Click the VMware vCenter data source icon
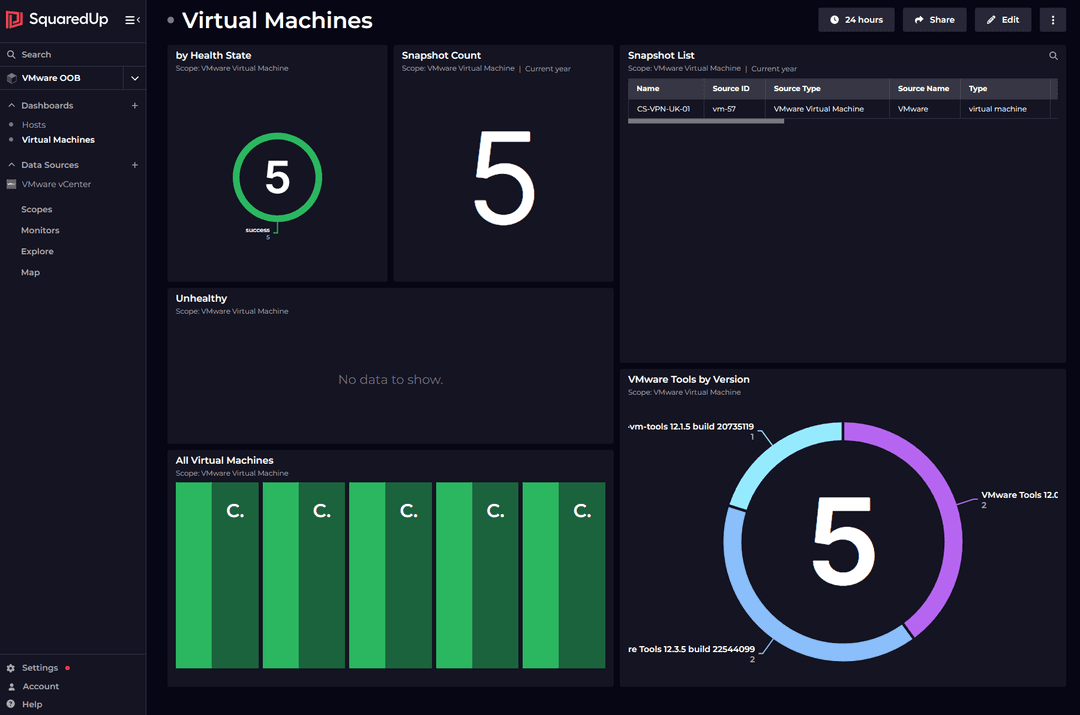1080x715 pixels. (x=10, y=184)
